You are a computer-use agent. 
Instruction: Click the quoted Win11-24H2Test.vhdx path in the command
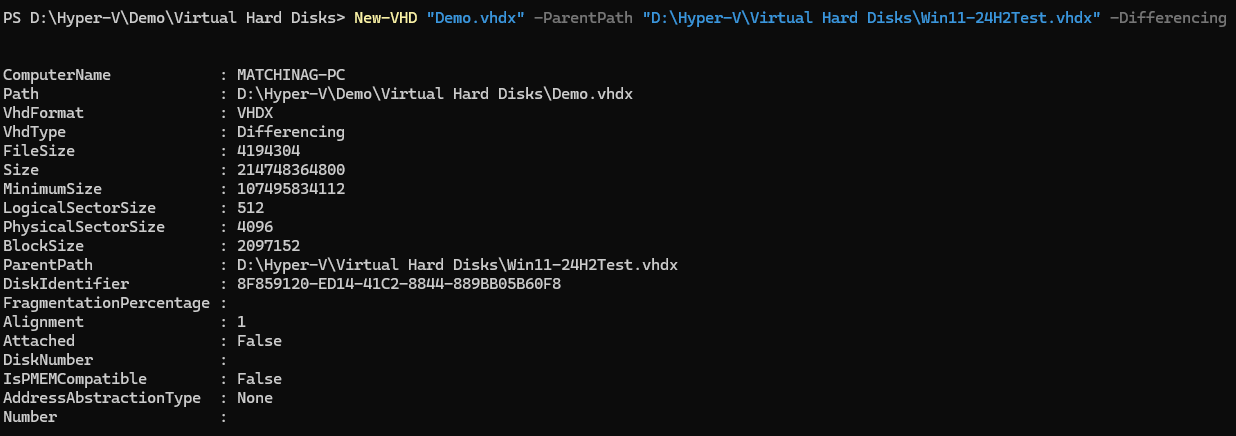pyautogui.click(x=870, y=18)
